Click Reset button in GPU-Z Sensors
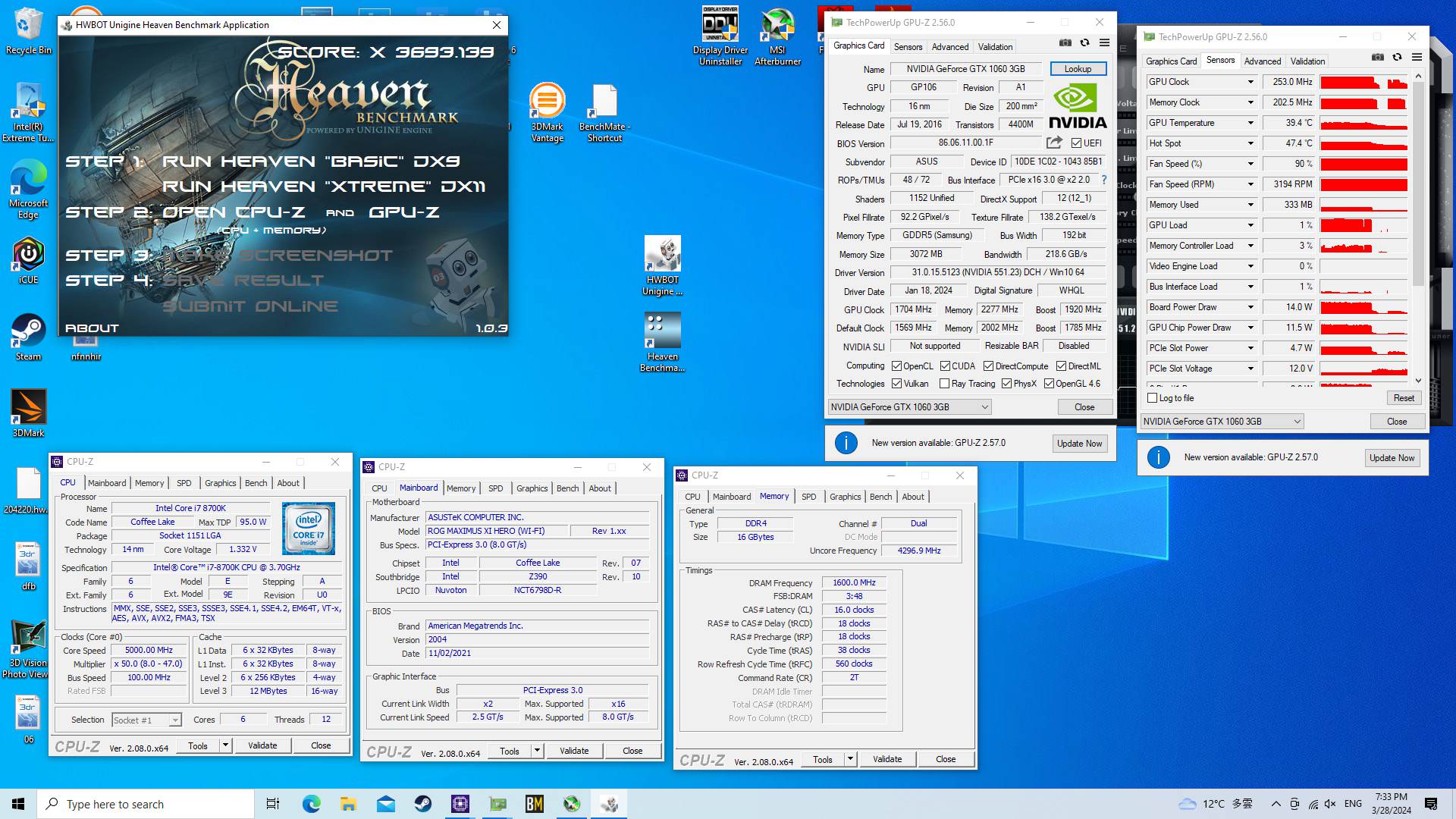 click(1404, 398)
